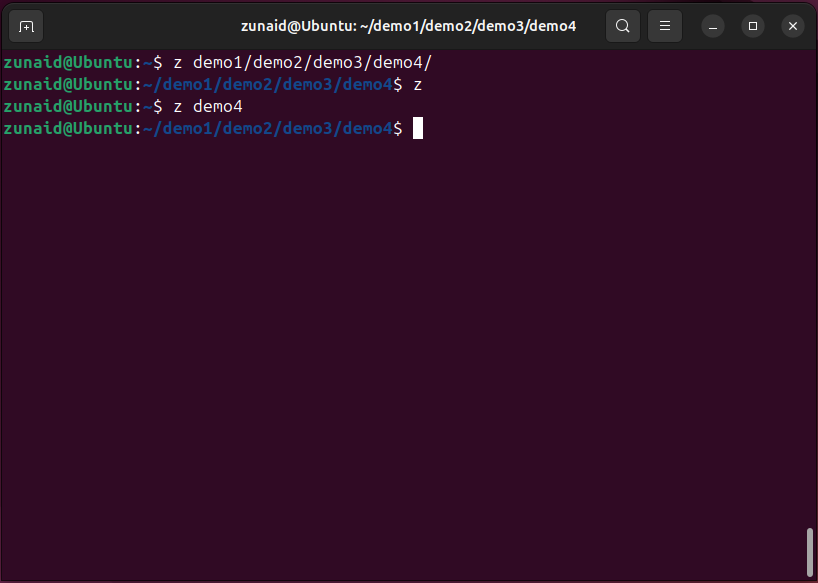Viewport: 818px width, 583px height.
Task: Open a new terminal tab
Action: [26, 26]
